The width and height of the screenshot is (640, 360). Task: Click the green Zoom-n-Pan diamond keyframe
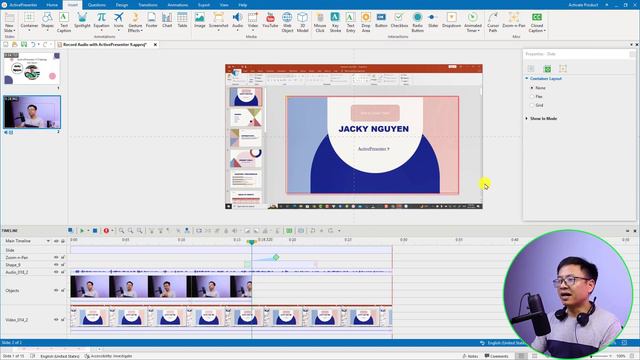[x=276, y=257]
